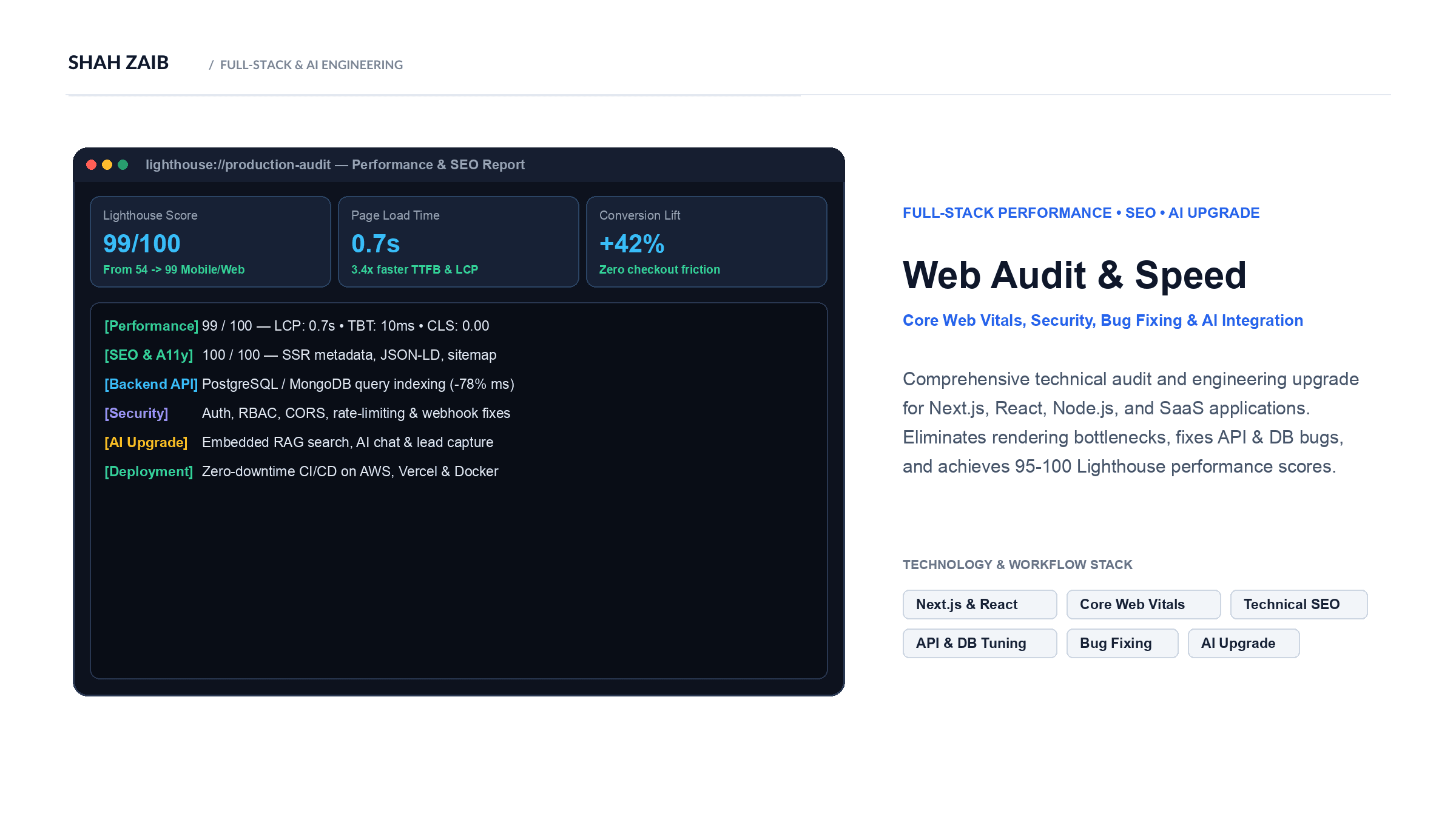Select the Bug Fixing tag
This screenshot has height=819, width=1456.
1122,643
